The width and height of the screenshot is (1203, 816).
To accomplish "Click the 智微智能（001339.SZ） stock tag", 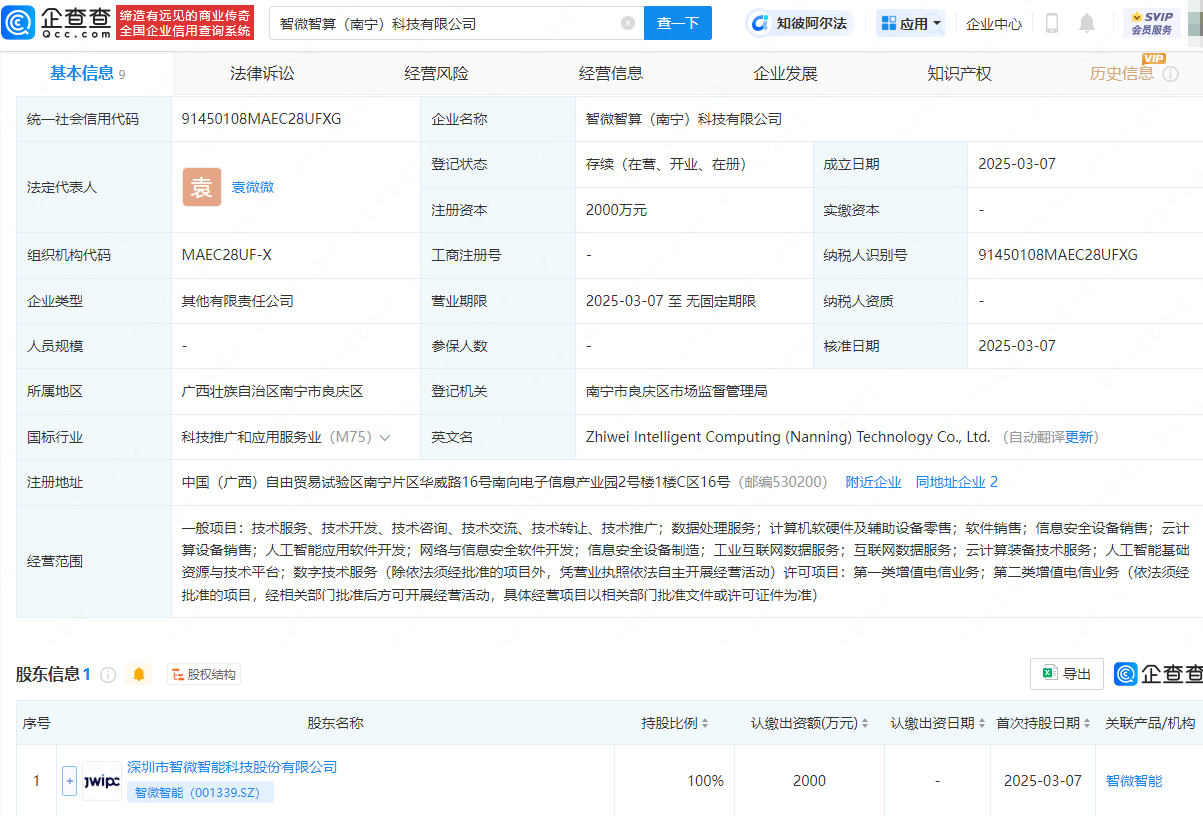I will tap(200, 792).
